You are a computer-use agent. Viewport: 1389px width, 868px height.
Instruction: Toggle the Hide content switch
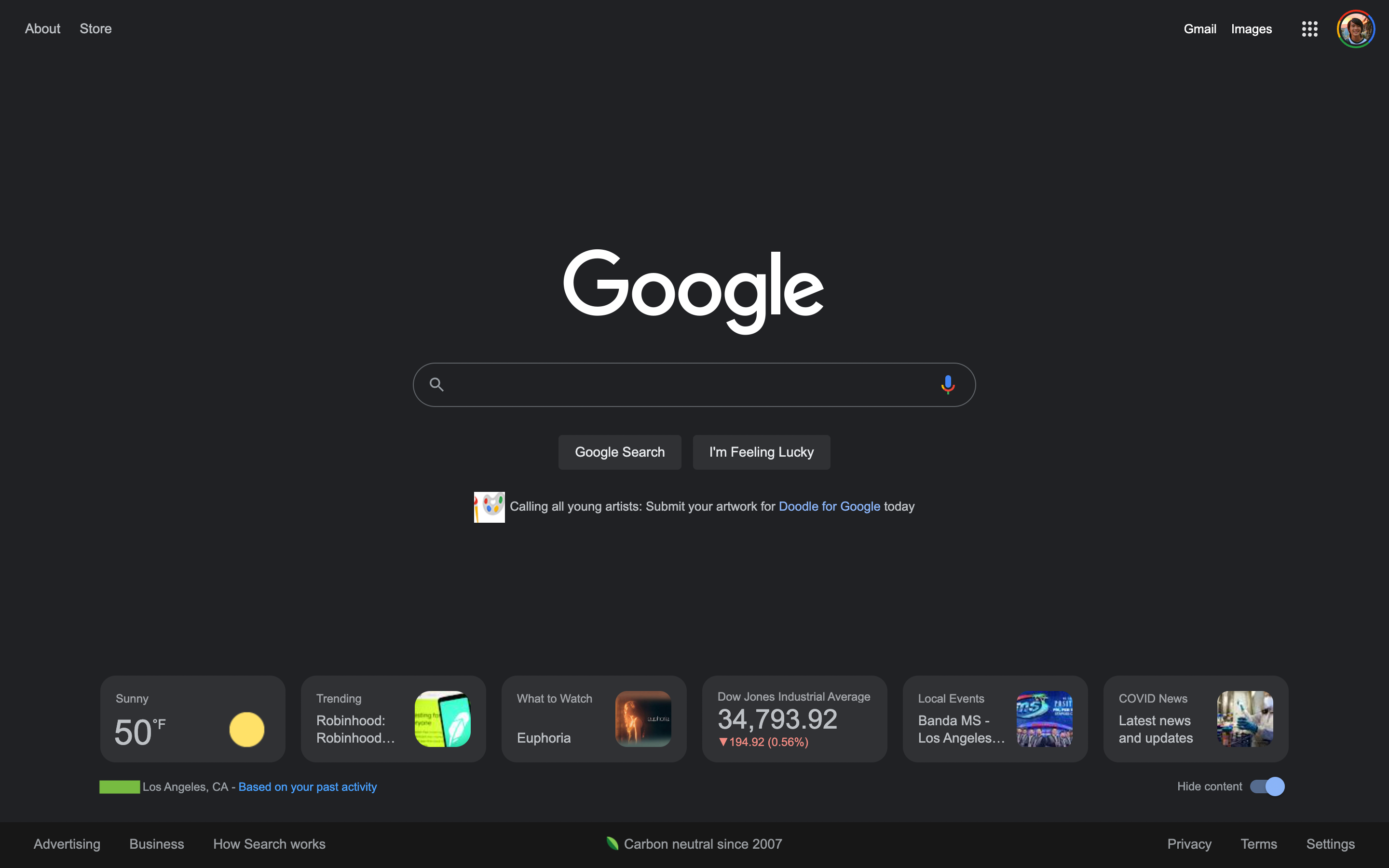[x=1267, y=786]
